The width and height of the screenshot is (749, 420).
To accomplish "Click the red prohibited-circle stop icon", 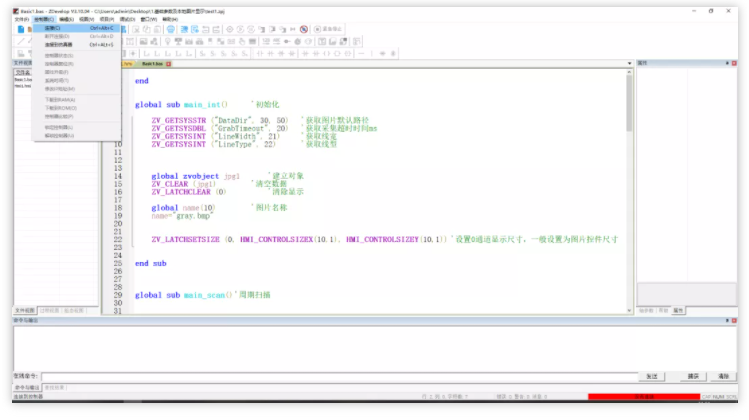I will tap(304, 29).
